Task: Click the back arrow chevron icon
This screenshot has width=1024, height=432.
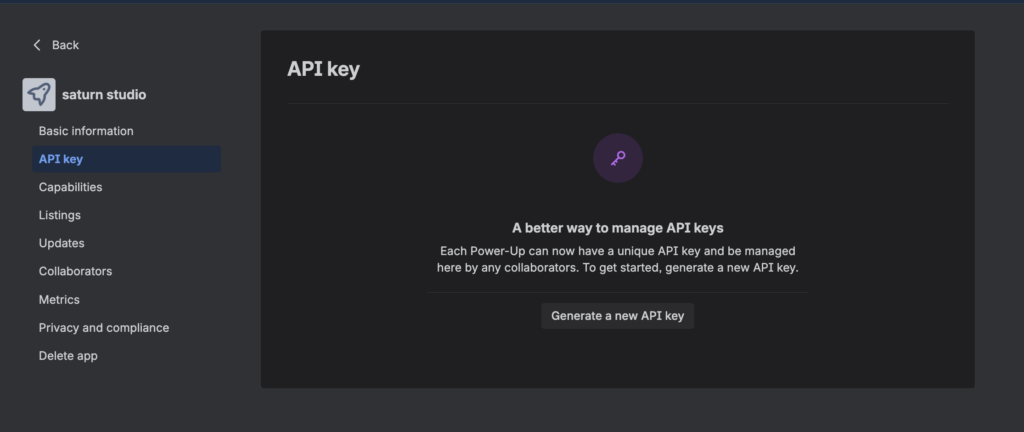Action: point(37,45)
